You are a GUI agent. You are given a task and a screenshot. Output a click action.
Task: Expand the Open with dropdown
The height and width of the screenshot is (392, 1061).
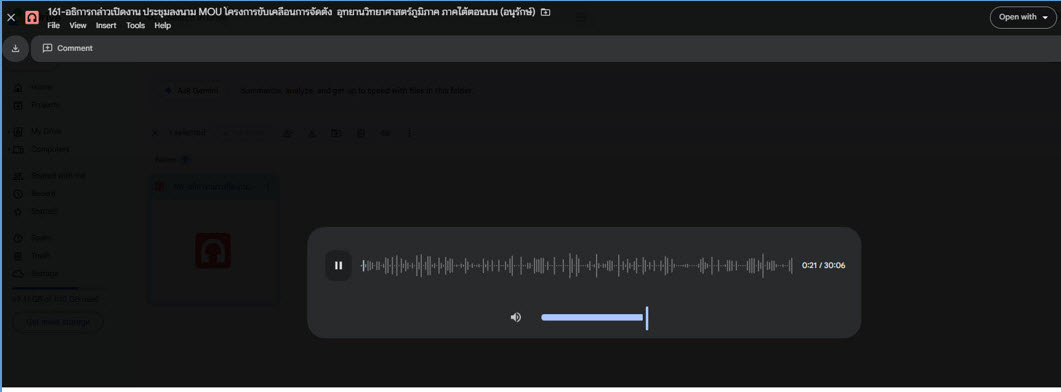(x=1022, y=18)
